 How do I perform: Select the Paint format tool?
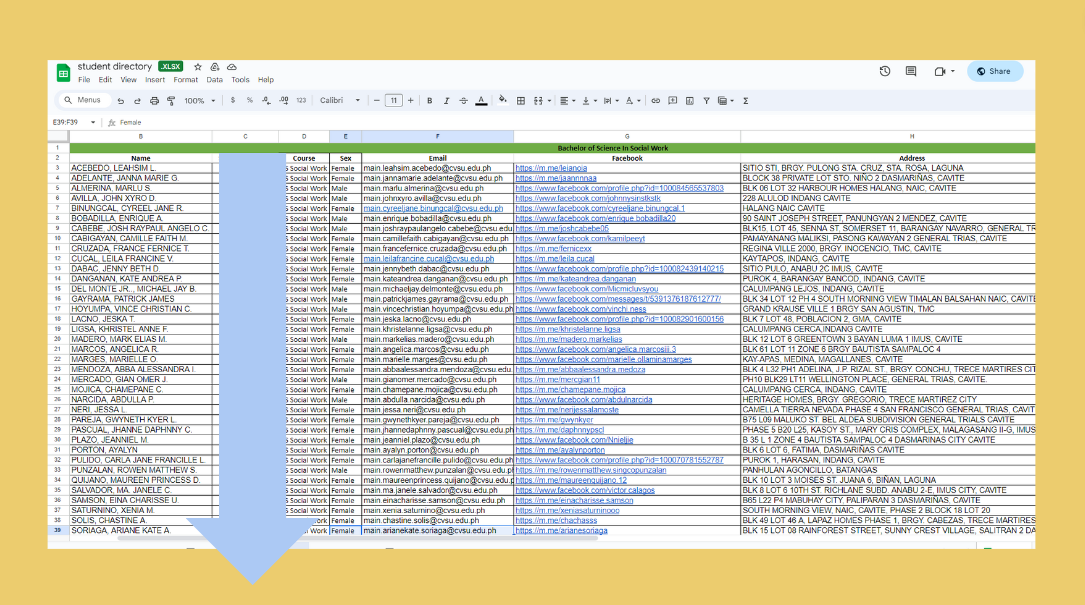[170, 100]
